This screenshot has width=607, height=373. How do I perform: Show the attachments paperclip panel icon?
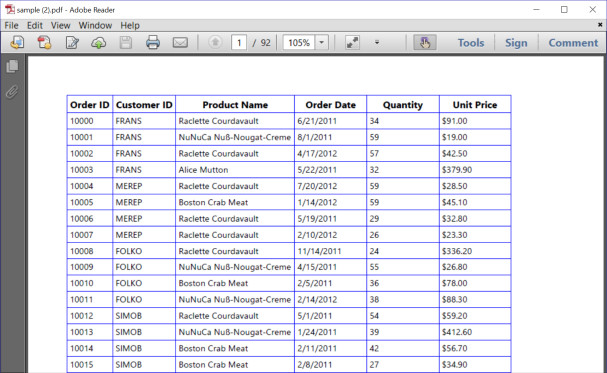tap(12, 92)
